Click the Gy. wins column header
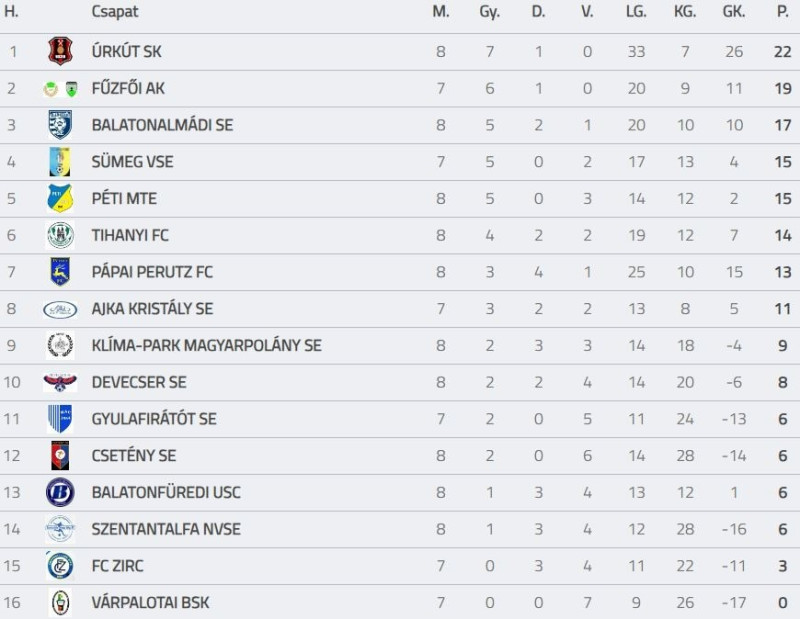 pos(489,12)
